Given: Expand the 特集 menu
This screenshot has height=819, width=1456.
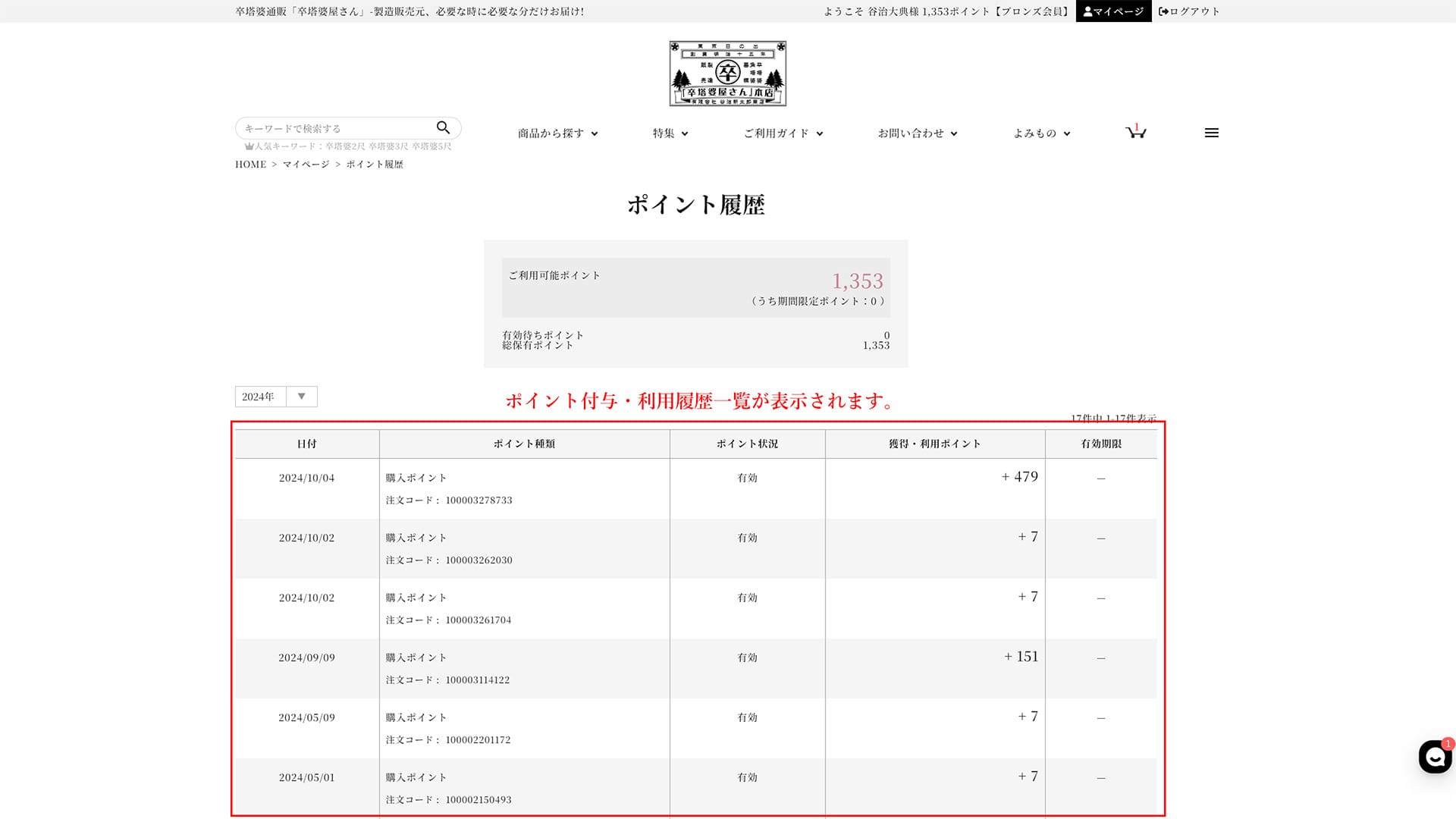Looking at the screenshot, I should click(x=670, y=133).
